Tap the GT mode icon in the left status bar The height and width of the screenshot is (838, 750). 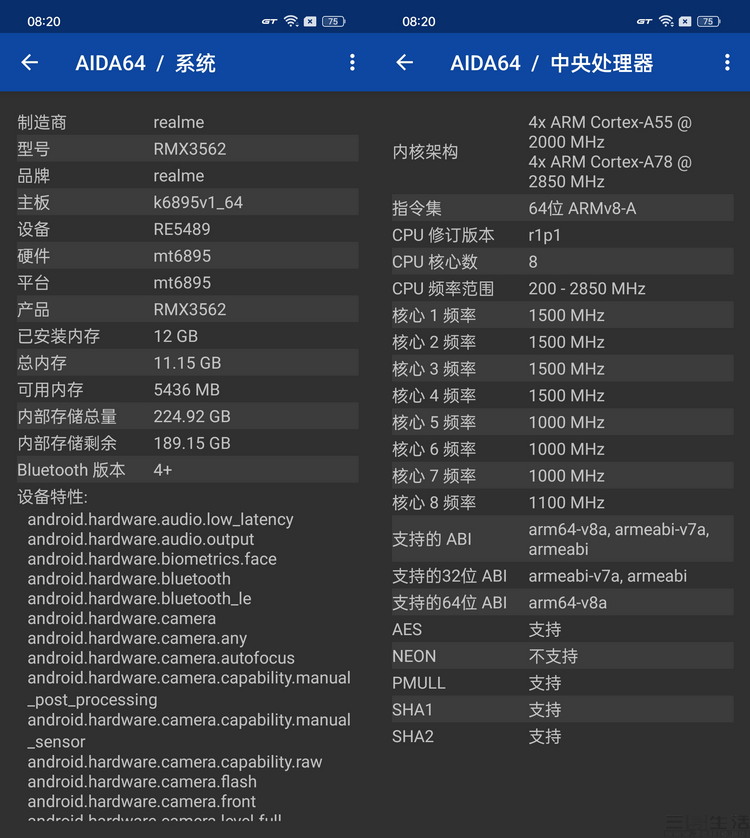coord(269,21)
